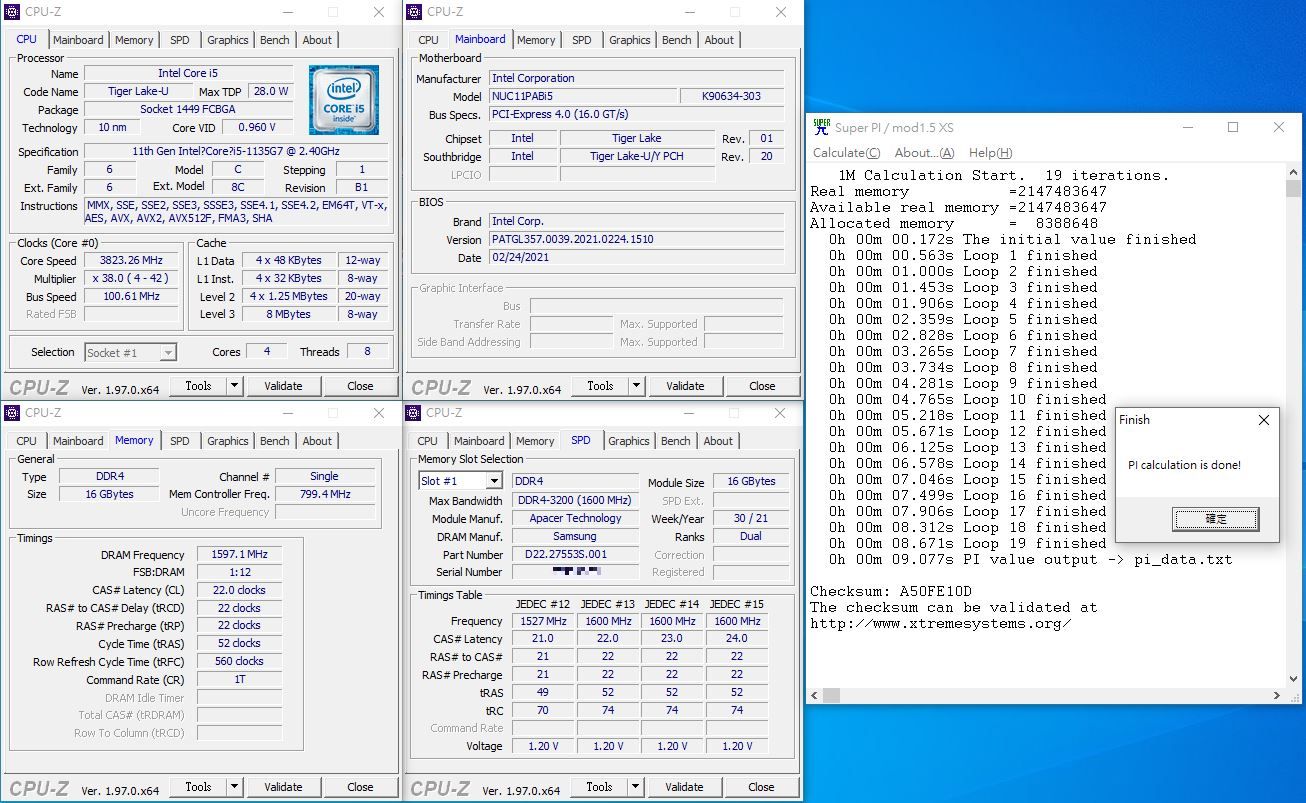
Task: Click the Loop 19 finished line in Super PI
Action: pyautogui.click(x=967, y=544)
